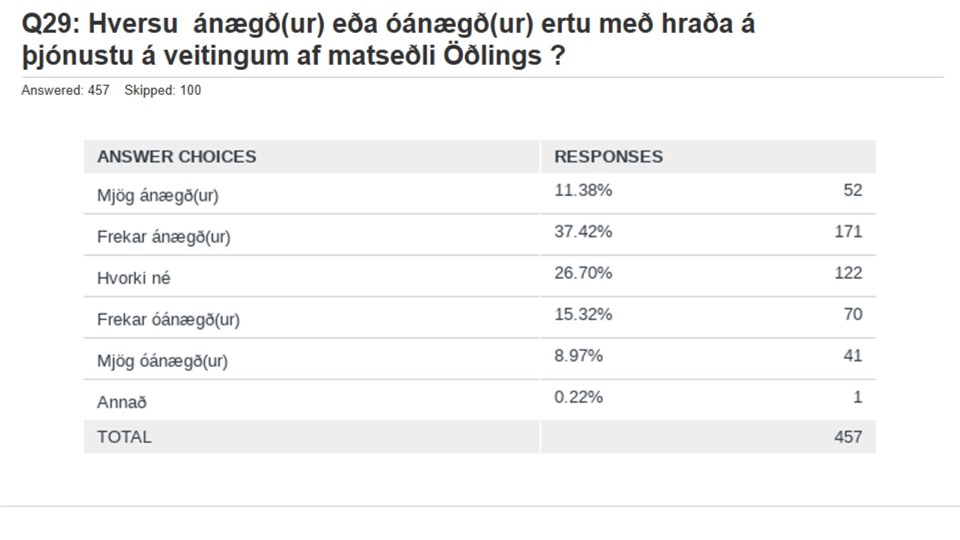Click the Q29 question title text

coord(388,40)
